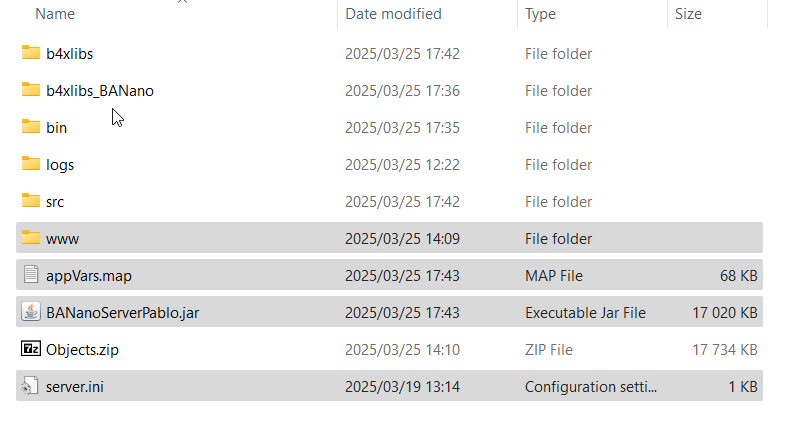Sort by Size column header
Screen dimensions: 800x428
688,14
